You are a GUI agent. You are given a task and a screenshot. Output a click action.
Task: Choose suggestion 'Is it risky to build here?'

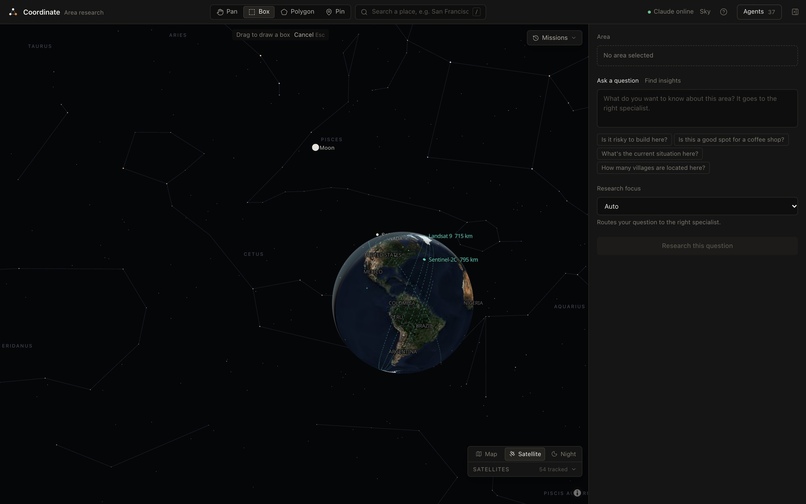[634, 139]
